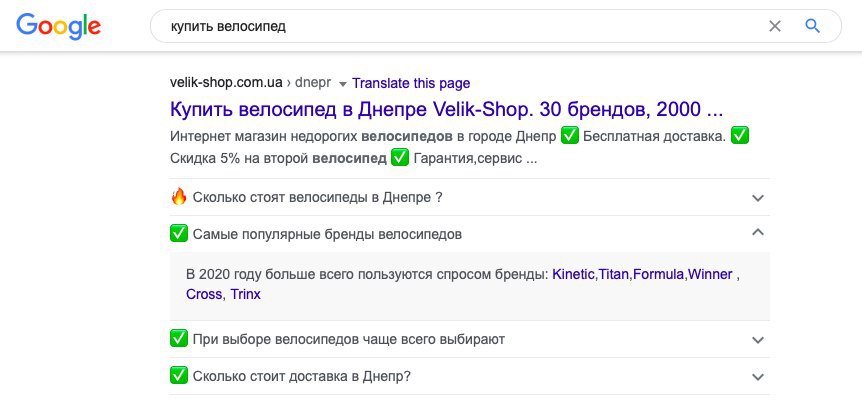
Task: Click the snippet text 'Интернет магазин недорогих велосипедов'
Action: click(312, 136)
